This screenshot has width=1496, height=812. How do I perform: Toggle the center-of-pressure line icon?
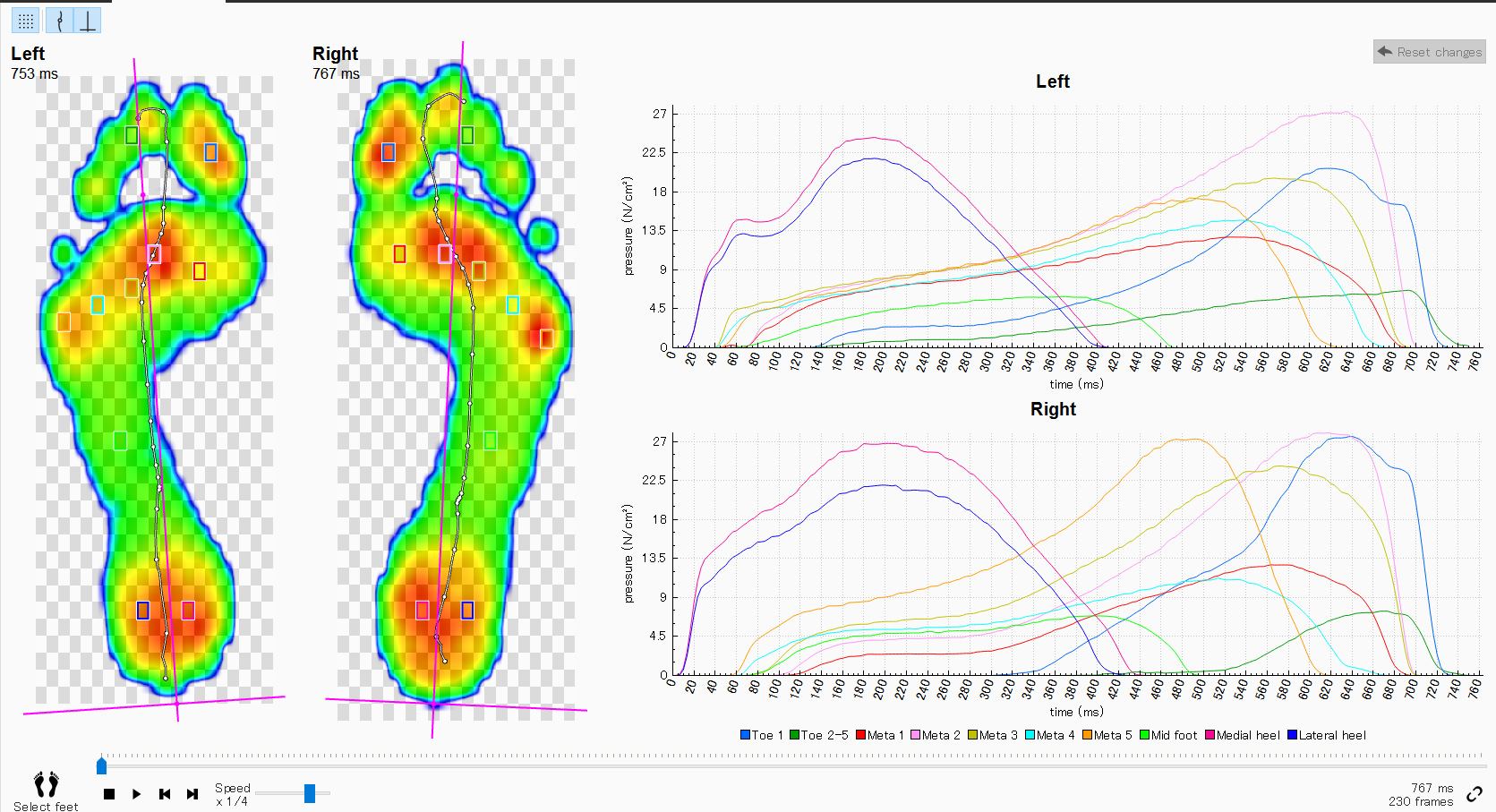coord(59,21)
